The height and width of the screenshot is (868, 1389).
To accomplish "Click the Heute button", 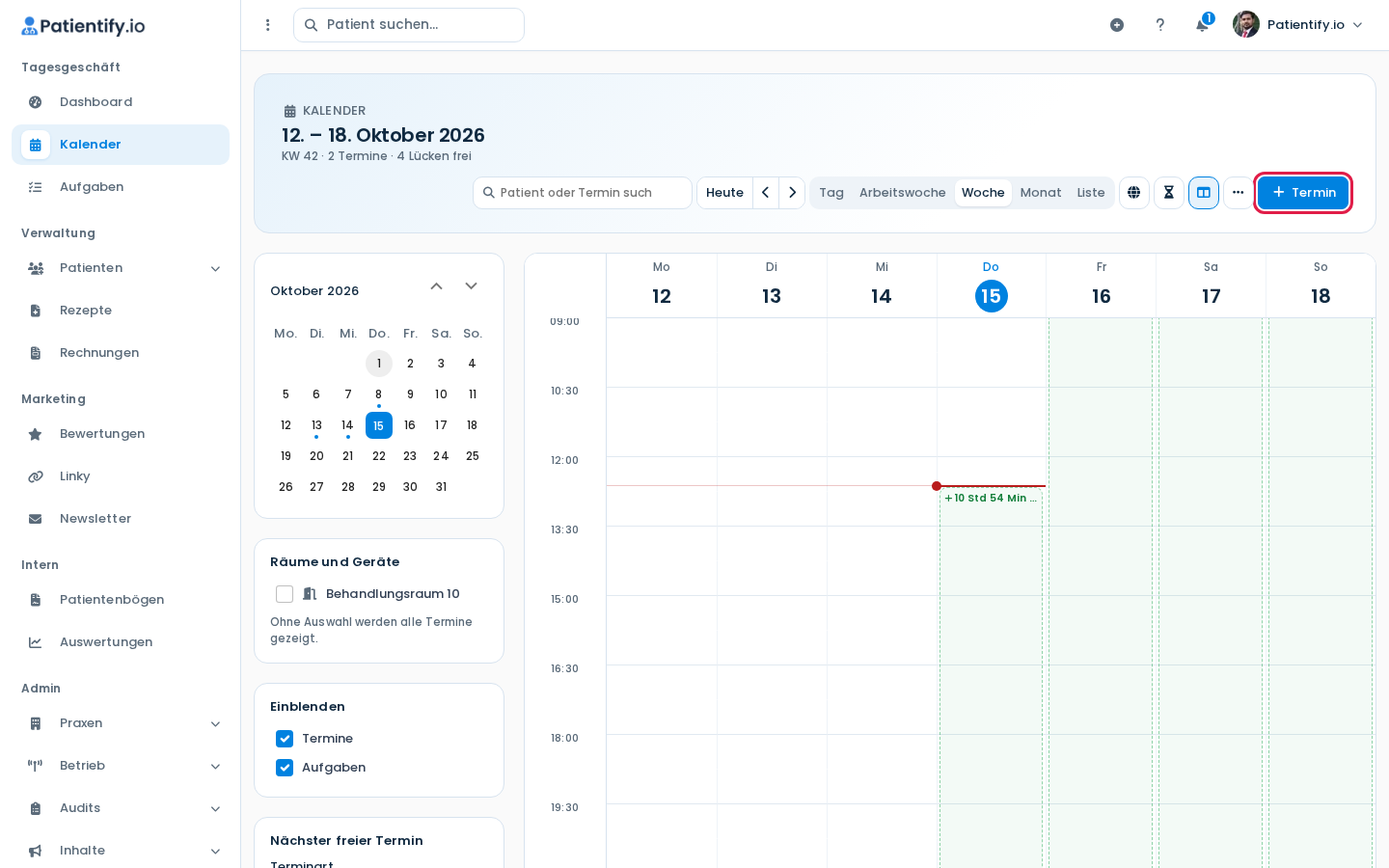I will click(x=724, y=193).
